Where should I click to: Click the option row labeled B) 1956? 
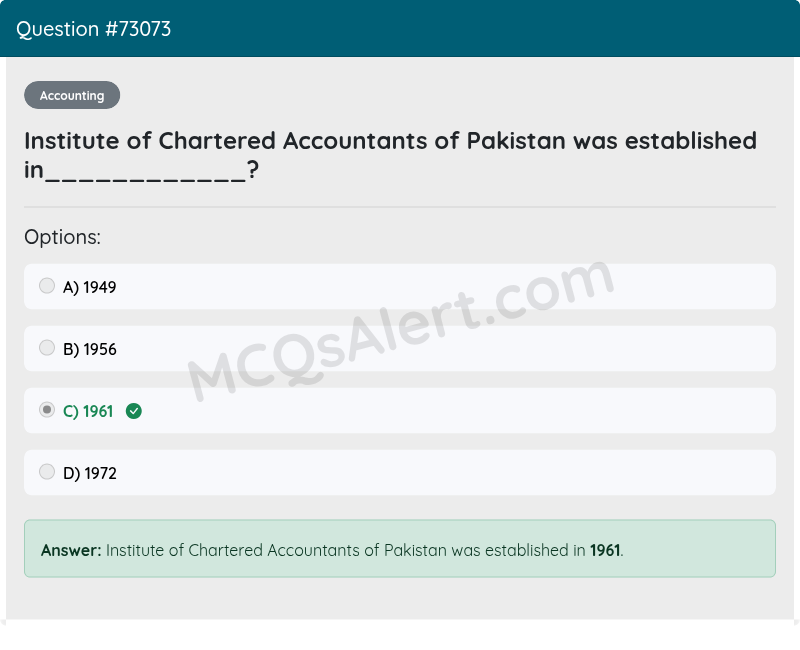(x=400, y=348)
